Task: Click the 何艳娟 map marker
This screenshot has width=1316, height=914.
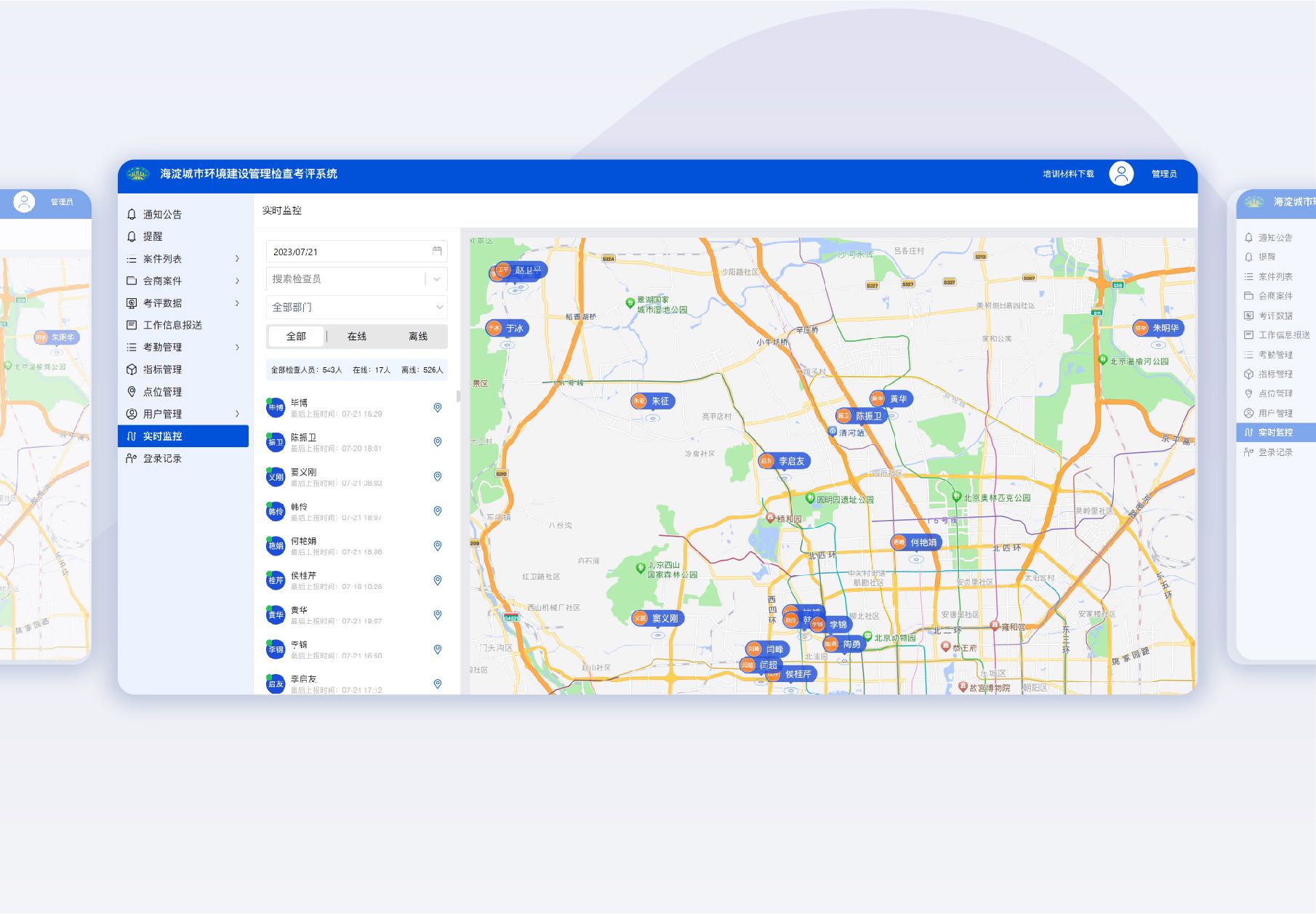Action: (916, 542)
